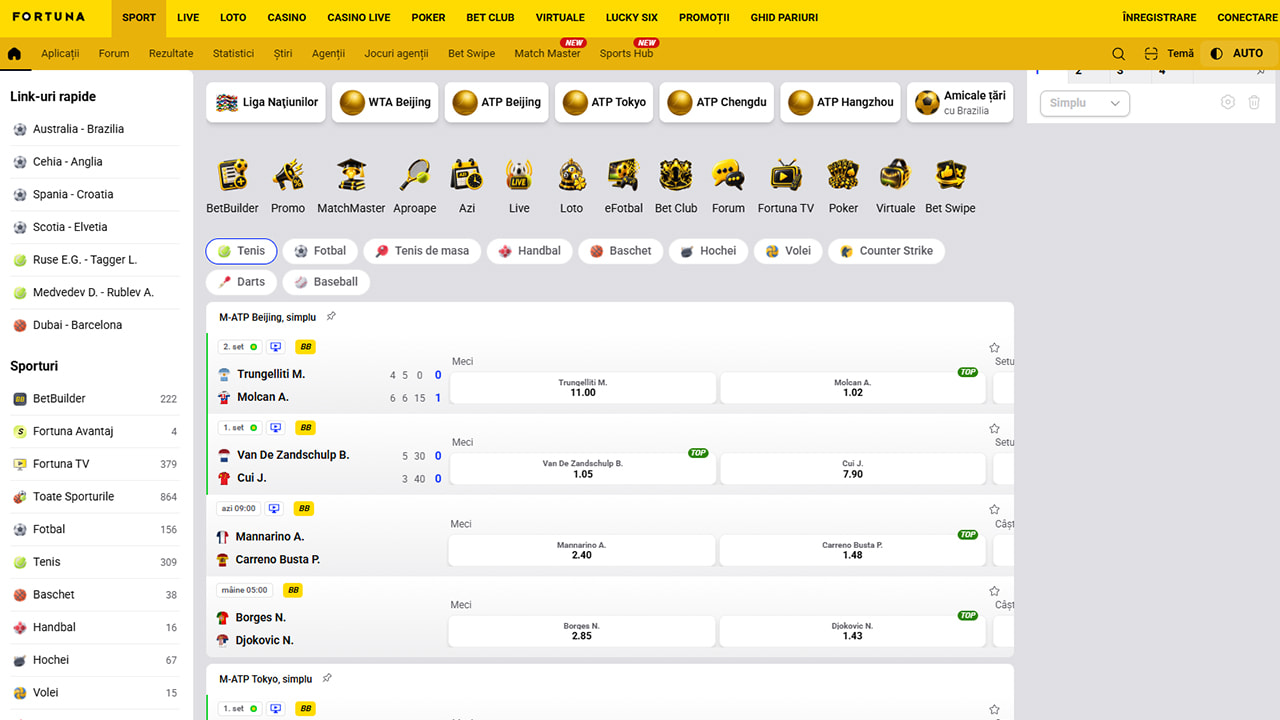Open the Fortuna TV shortcut icon

click(x=786, y=175)
